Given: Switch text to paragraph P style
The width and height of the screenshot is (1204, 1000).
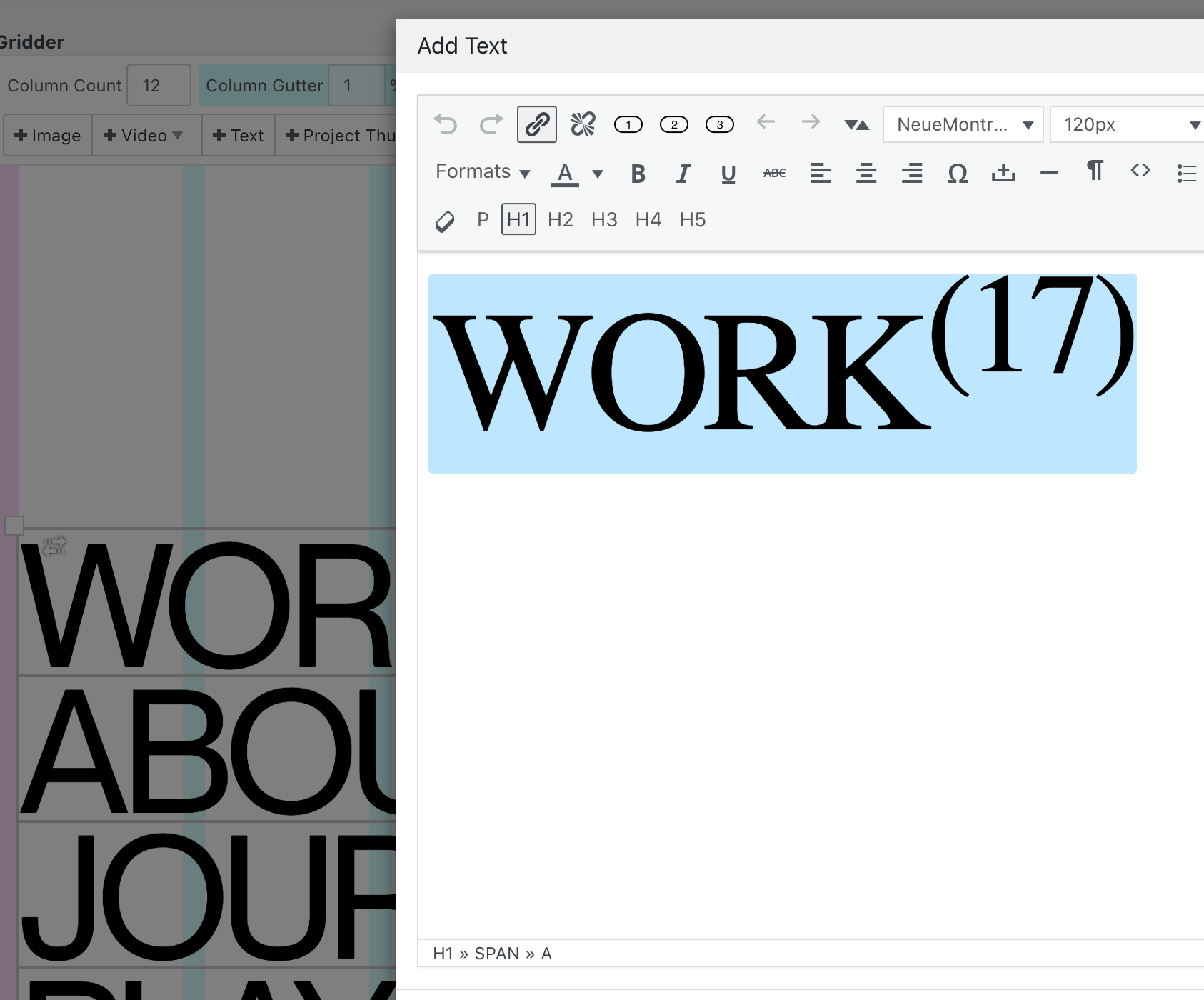Looking at the screenshot, I should [x=483, y=220].
